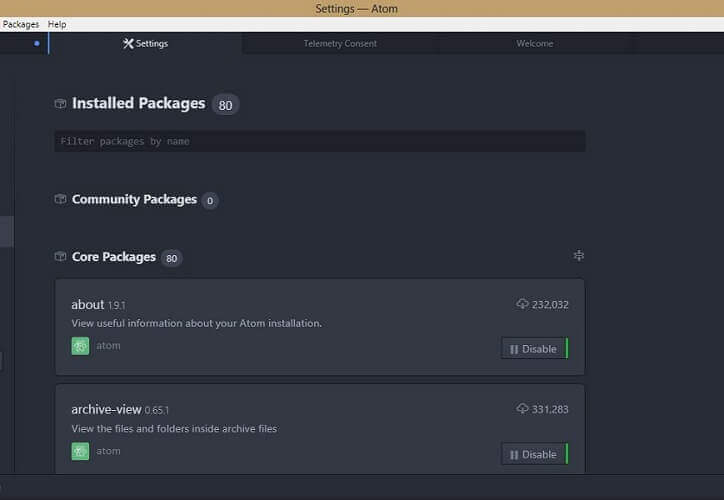This screenshot has width=724, height=500.
Task: Click download count 232,032
Action: tap(550, 305)
